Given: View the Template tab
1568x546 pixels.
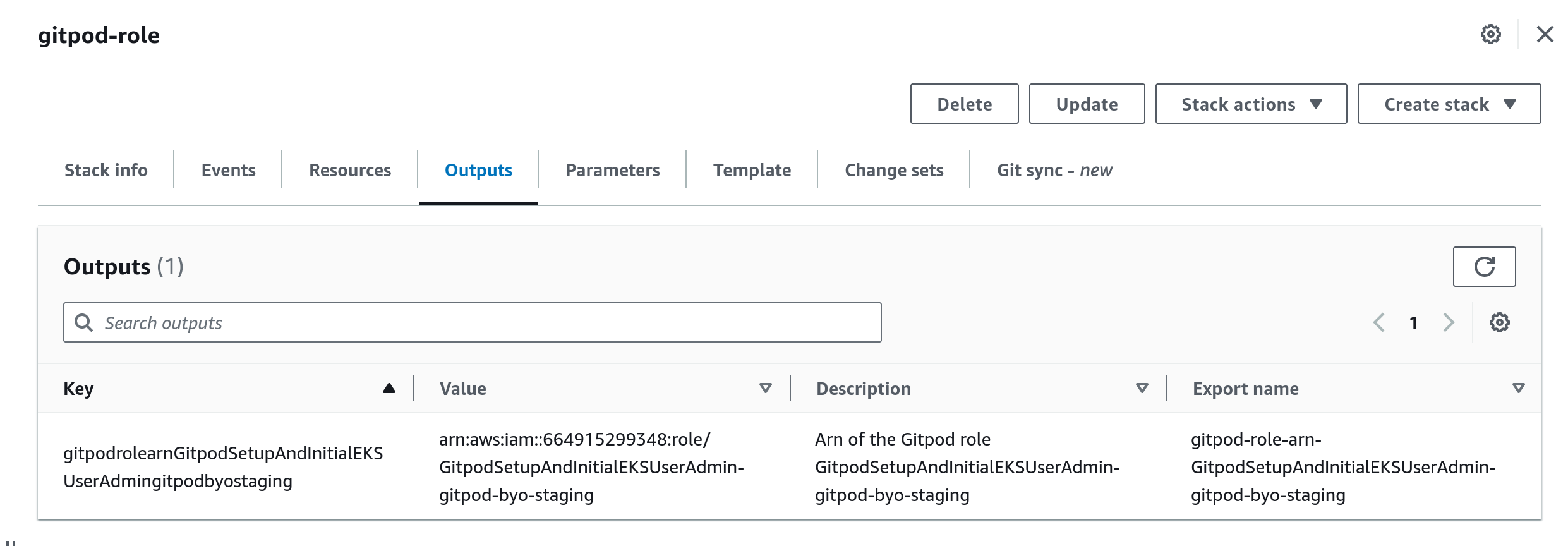Looking at the screenshot, I should click(x=752, y=170).
